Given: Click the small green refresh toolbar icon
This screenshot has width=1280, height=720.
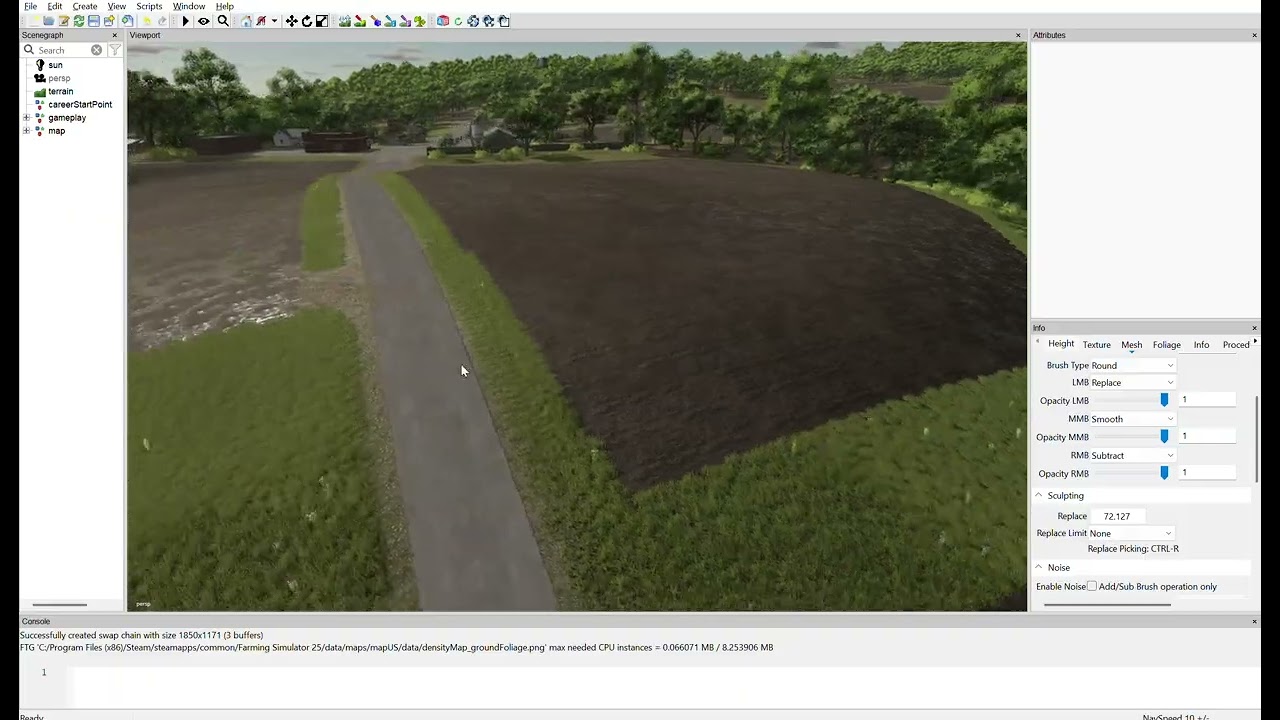Looking at the screenshot, I should pos(458,21).
